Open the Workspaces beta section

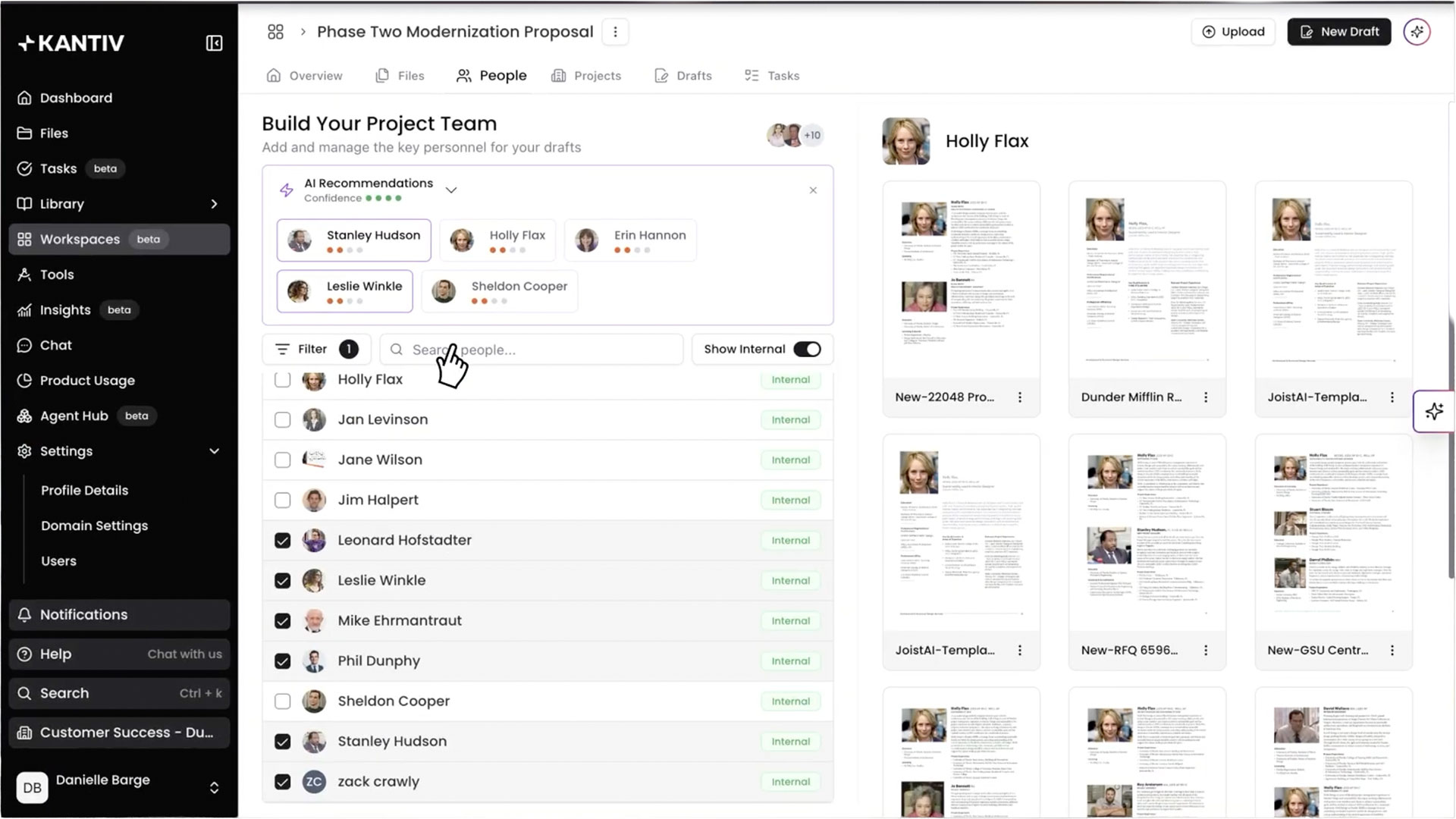tap(119, 240)
